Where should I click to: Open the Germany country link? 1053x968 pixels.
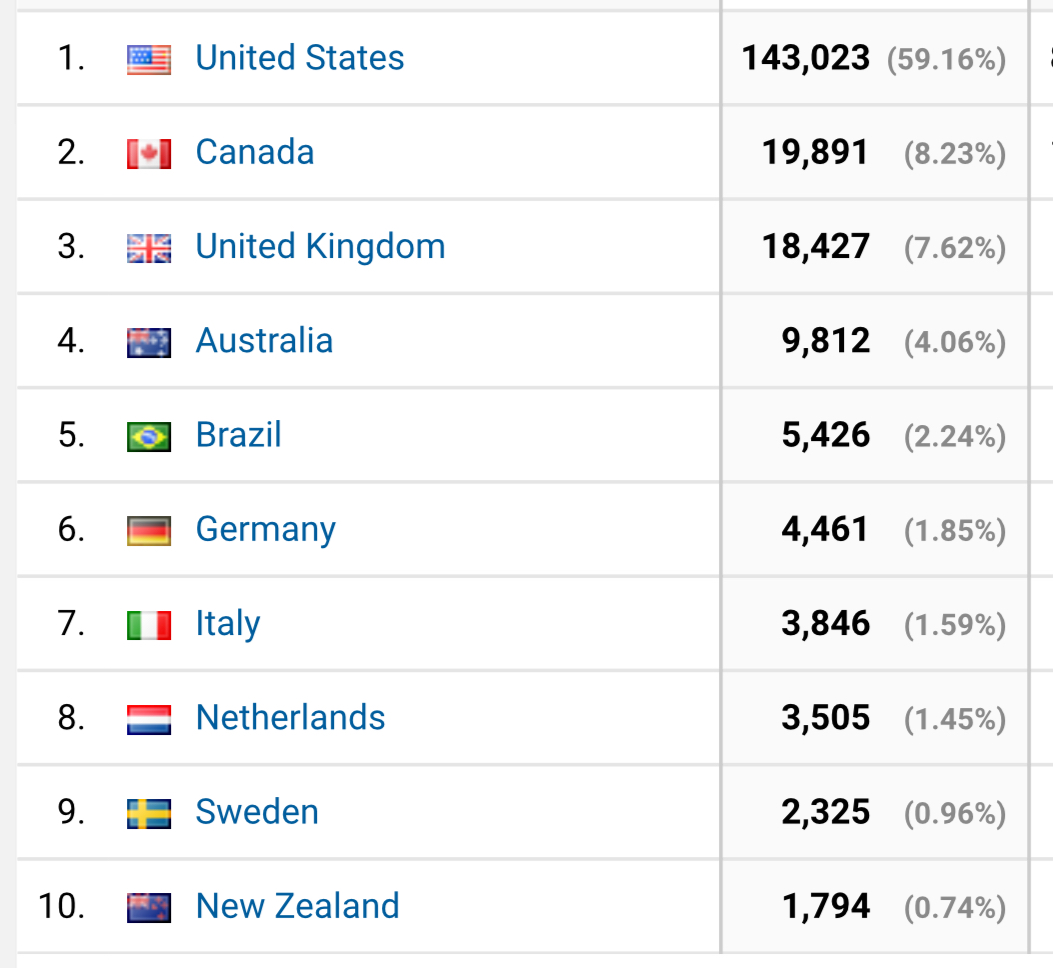pos(265,529)
